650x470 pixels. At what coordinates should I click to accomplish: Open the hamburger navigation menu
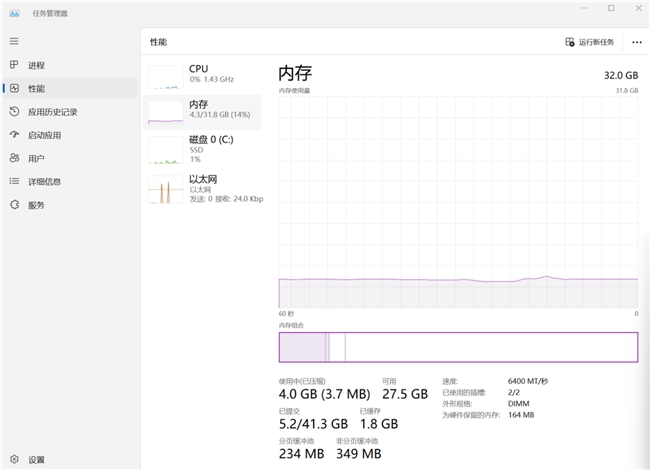point(14,41)
